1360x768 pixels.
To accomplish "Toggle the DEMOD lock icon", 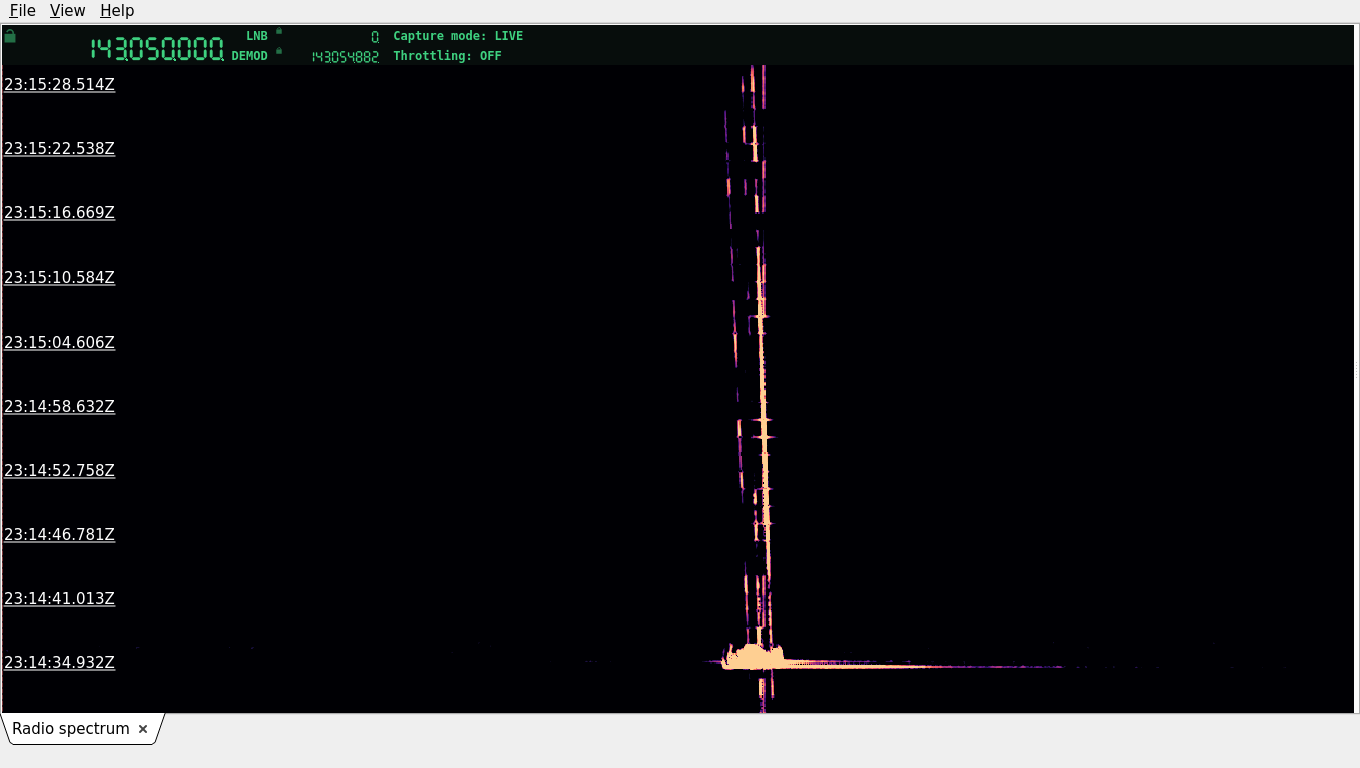I will [279, 51].
